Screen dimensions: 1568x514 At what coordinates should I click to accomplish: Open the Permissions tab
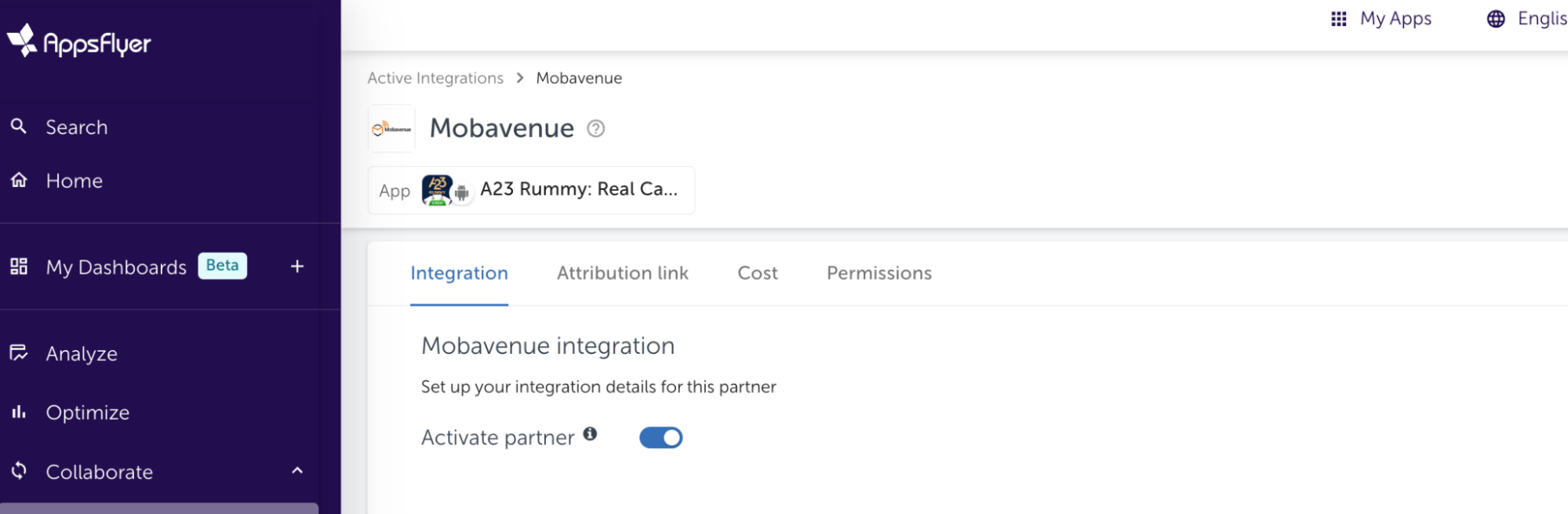click(879, 273)
